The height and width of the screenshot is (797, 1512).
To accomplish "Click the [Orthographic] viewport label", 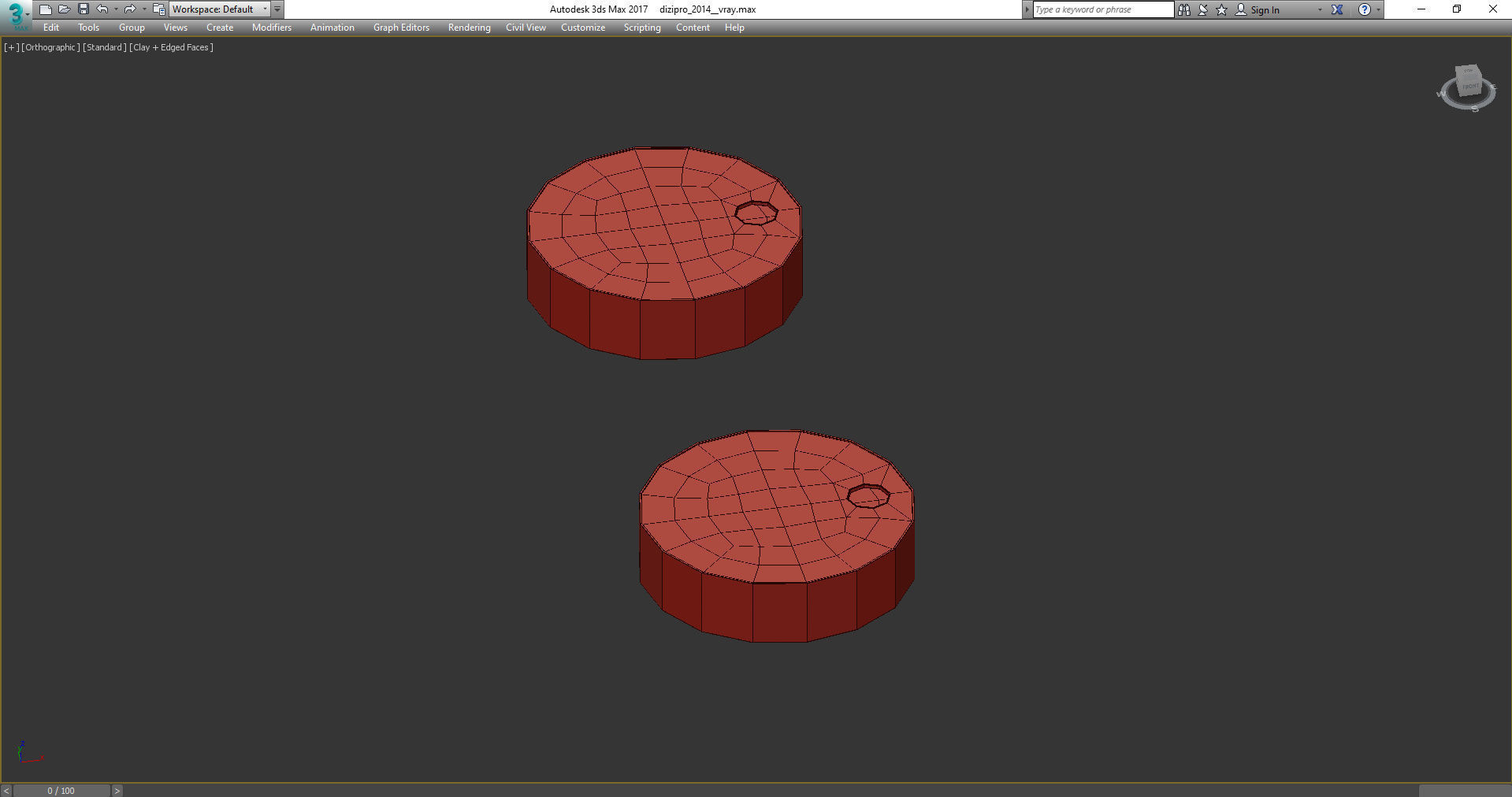I will pos(50,47).
